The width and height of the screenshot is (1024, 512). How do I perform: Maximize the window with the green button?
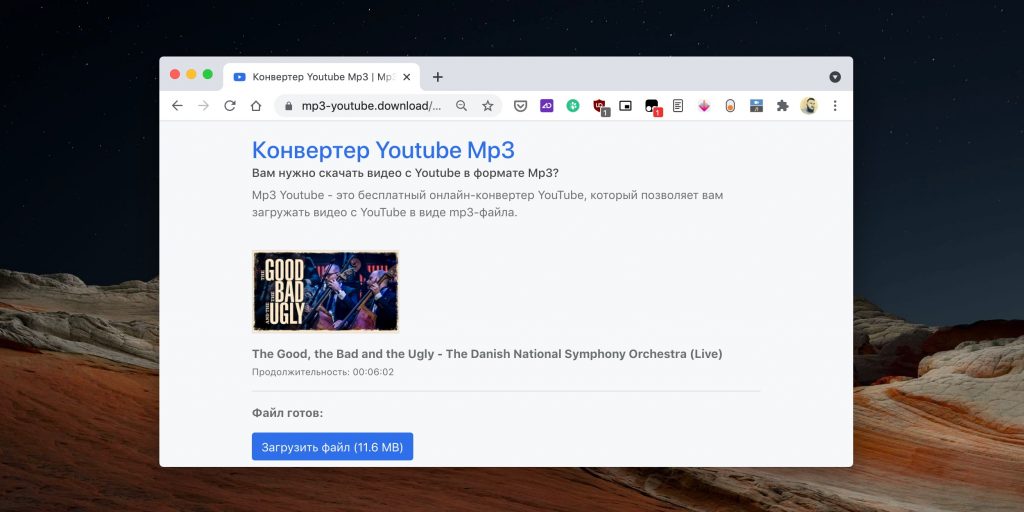(208, 74)
